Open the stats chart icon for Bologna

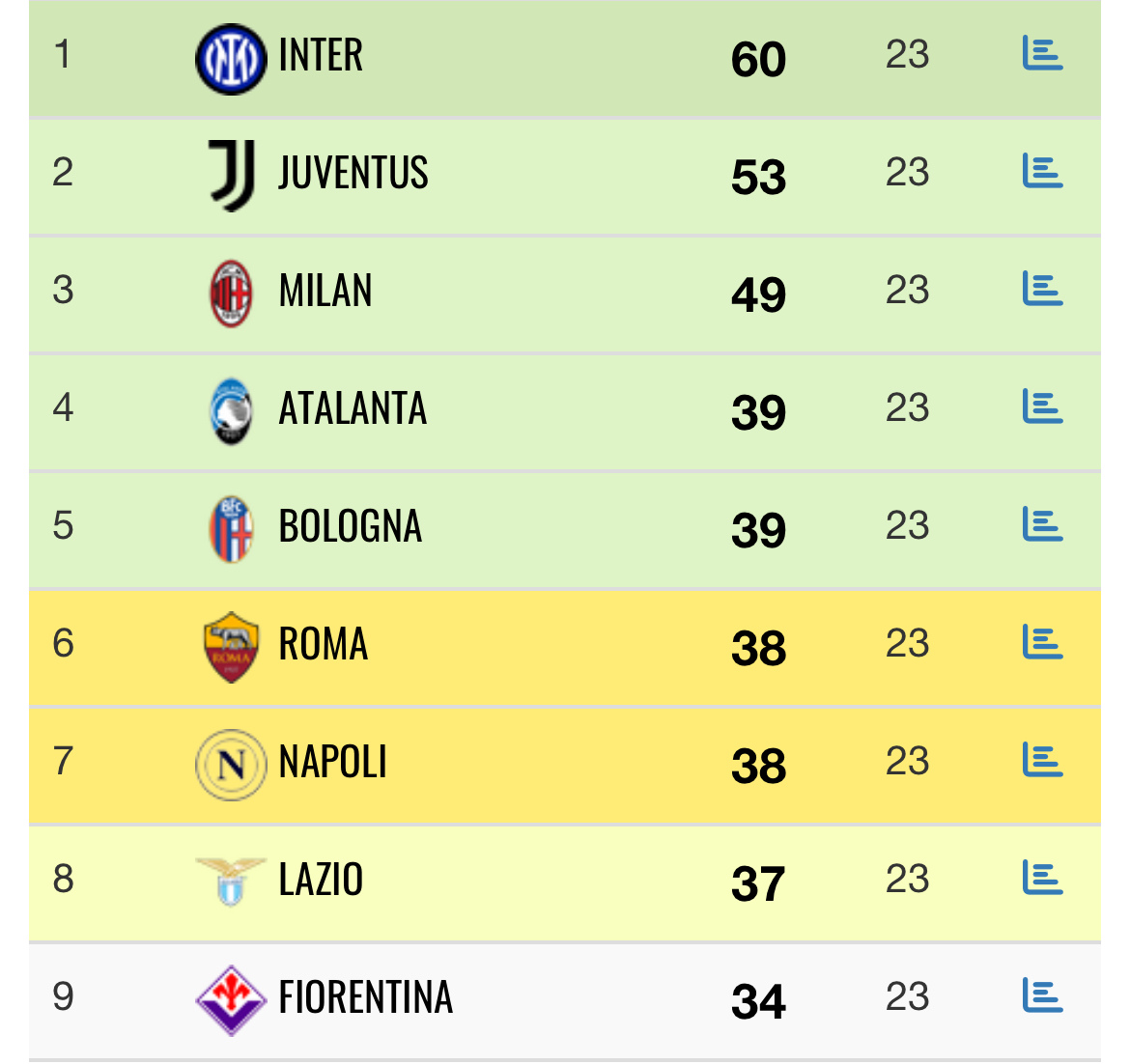click(1042, 523)
